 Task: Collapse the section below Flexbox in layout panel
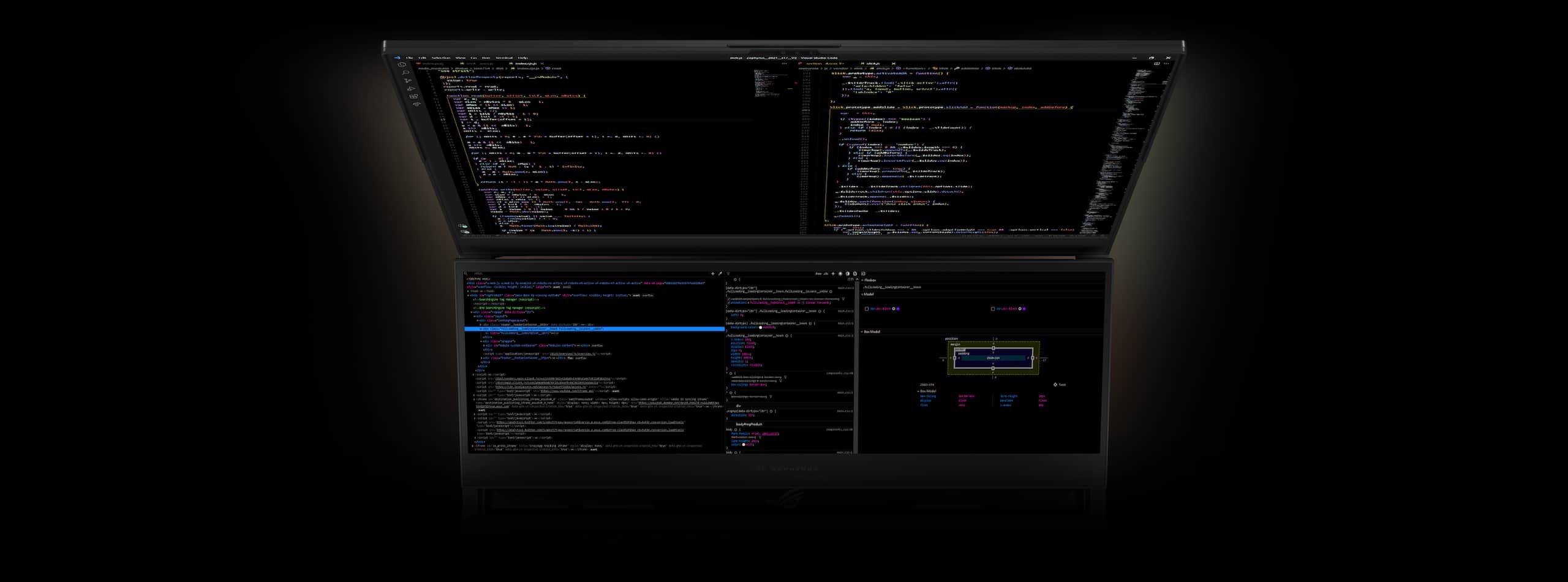click(x=862, y=294)
